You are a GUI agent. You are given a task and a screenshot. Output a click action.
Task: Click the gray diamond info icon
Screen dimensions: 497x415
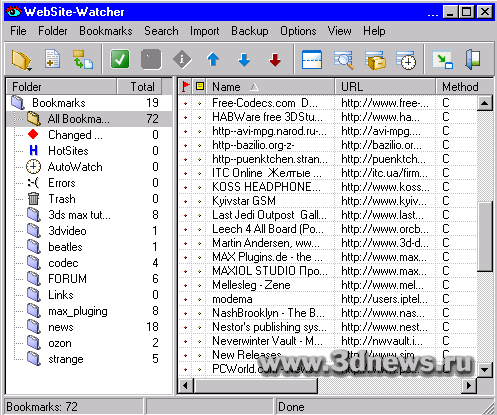(182, 60)
